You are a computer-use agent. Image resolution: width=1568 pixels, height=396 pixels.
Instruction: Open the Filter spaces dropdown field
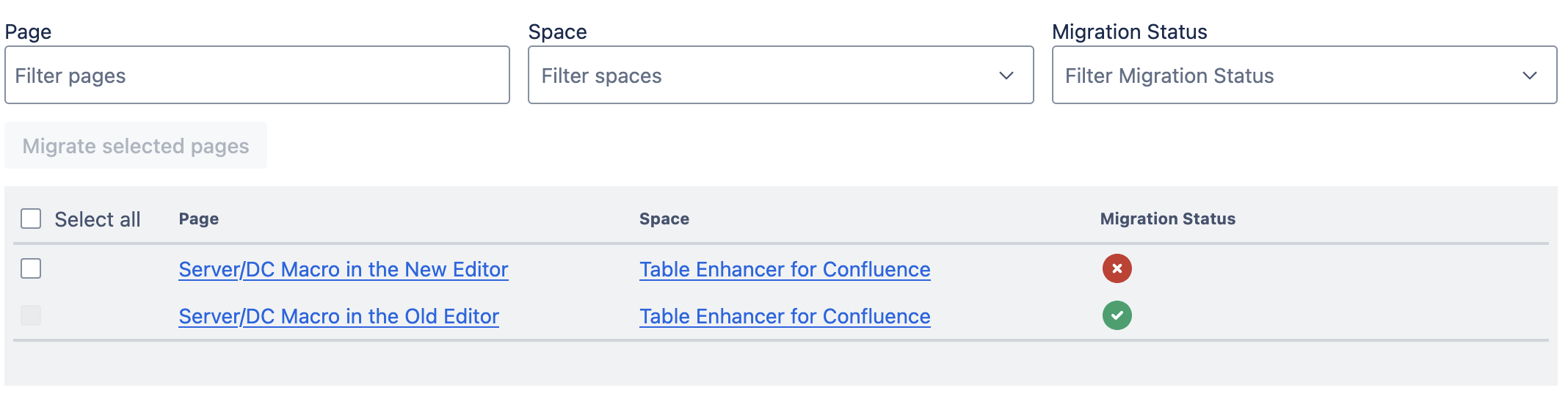(x=763, y=76)
